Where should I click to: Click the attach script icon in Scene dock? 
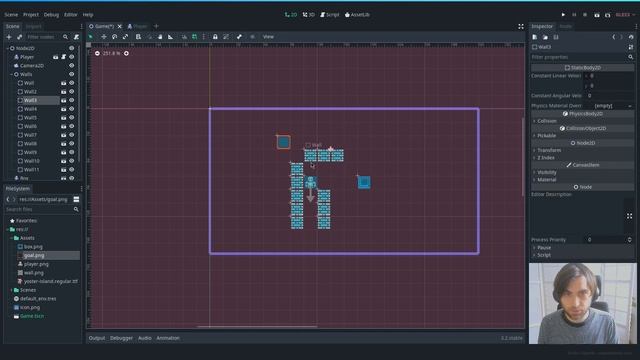click(x=76, y=37)
